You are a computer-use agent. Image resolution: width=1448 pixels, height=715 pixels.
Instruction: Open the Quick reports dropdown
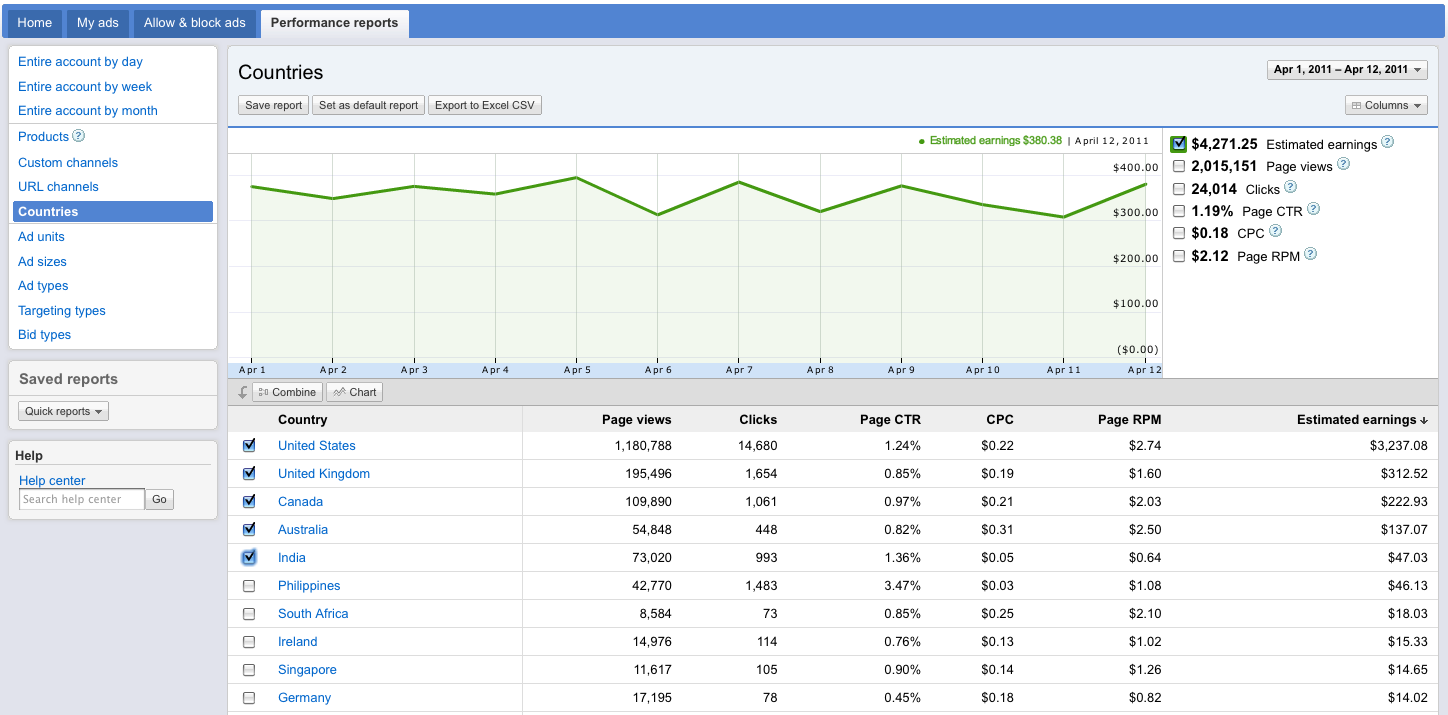coord(64,411)
